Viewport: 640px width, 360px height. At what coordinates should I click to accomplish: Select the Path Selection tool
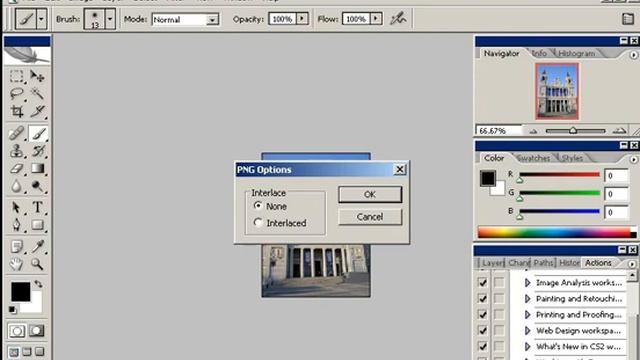(17, 207)
